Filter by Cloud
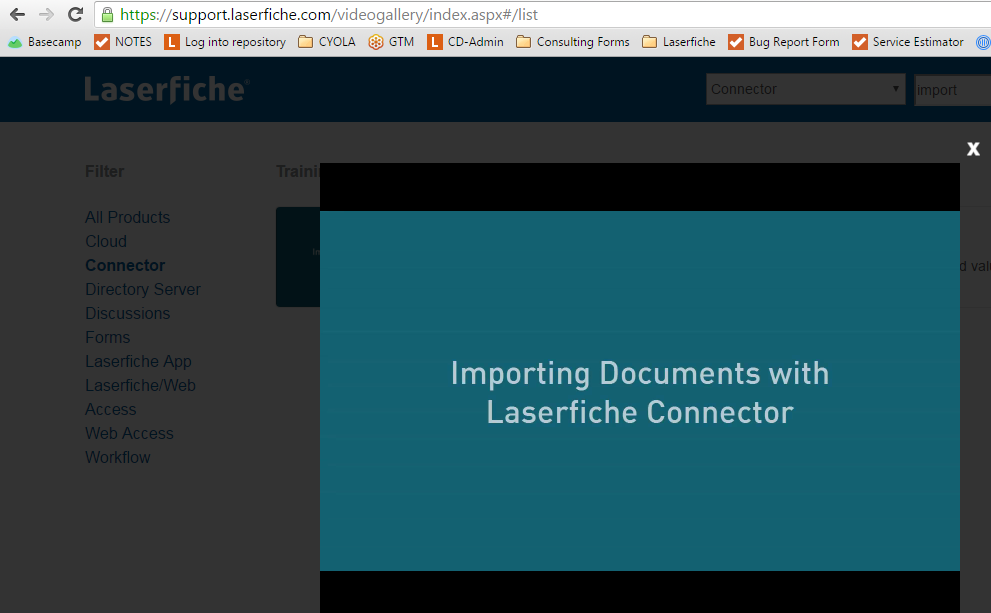The width and height of the screenshot is (991, 613). [x=106, y=241]
